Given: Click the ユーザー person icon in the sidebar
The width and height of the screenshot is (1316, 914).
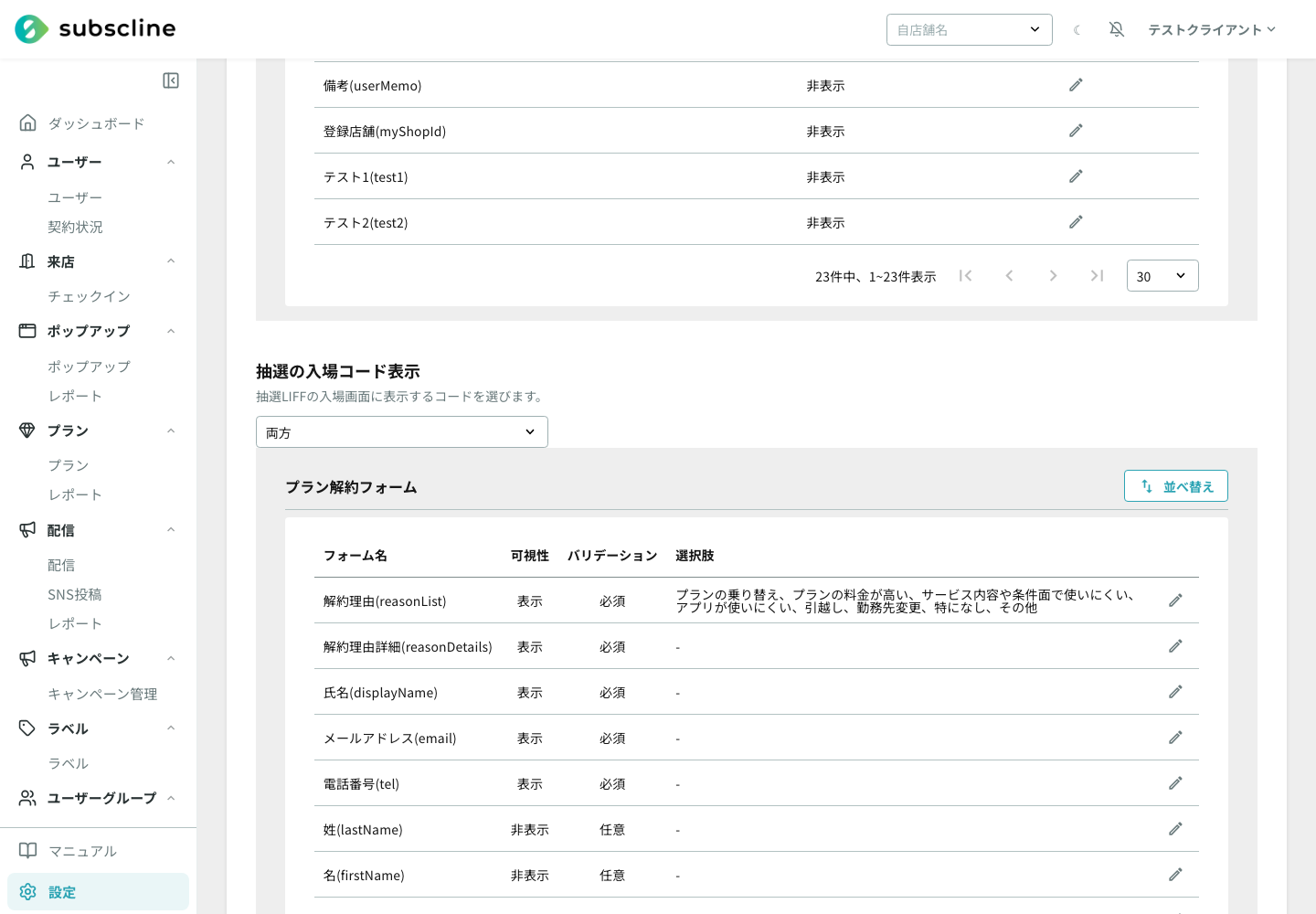Looking at the screenshot, I should click(27, 162).
